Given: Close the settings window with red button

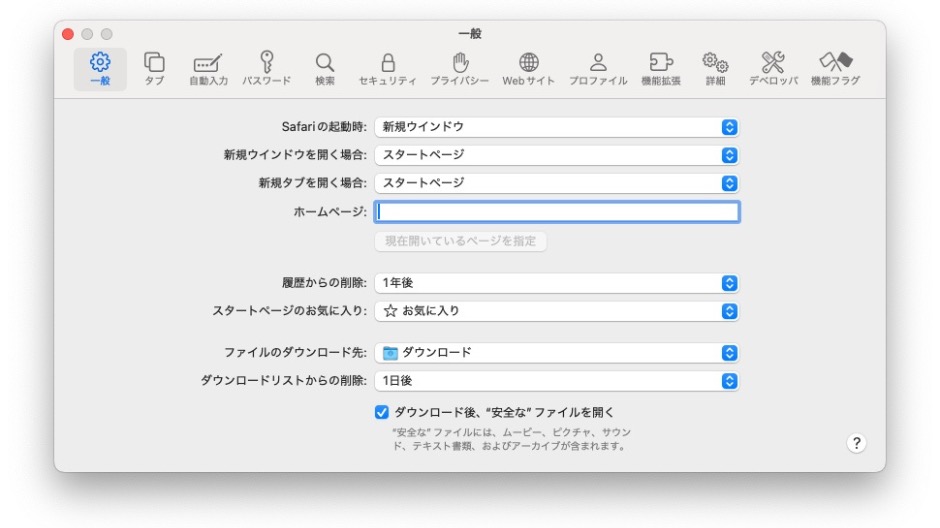Looking at the screenshot, I should click(68, 34).
